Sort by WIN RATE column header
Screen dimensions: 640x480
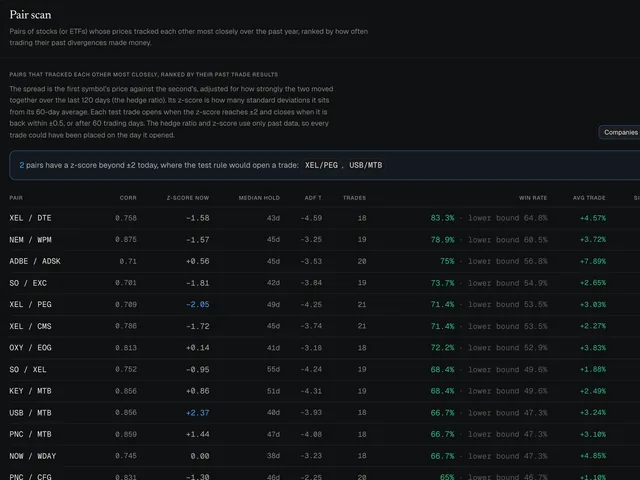pos(533,198)
